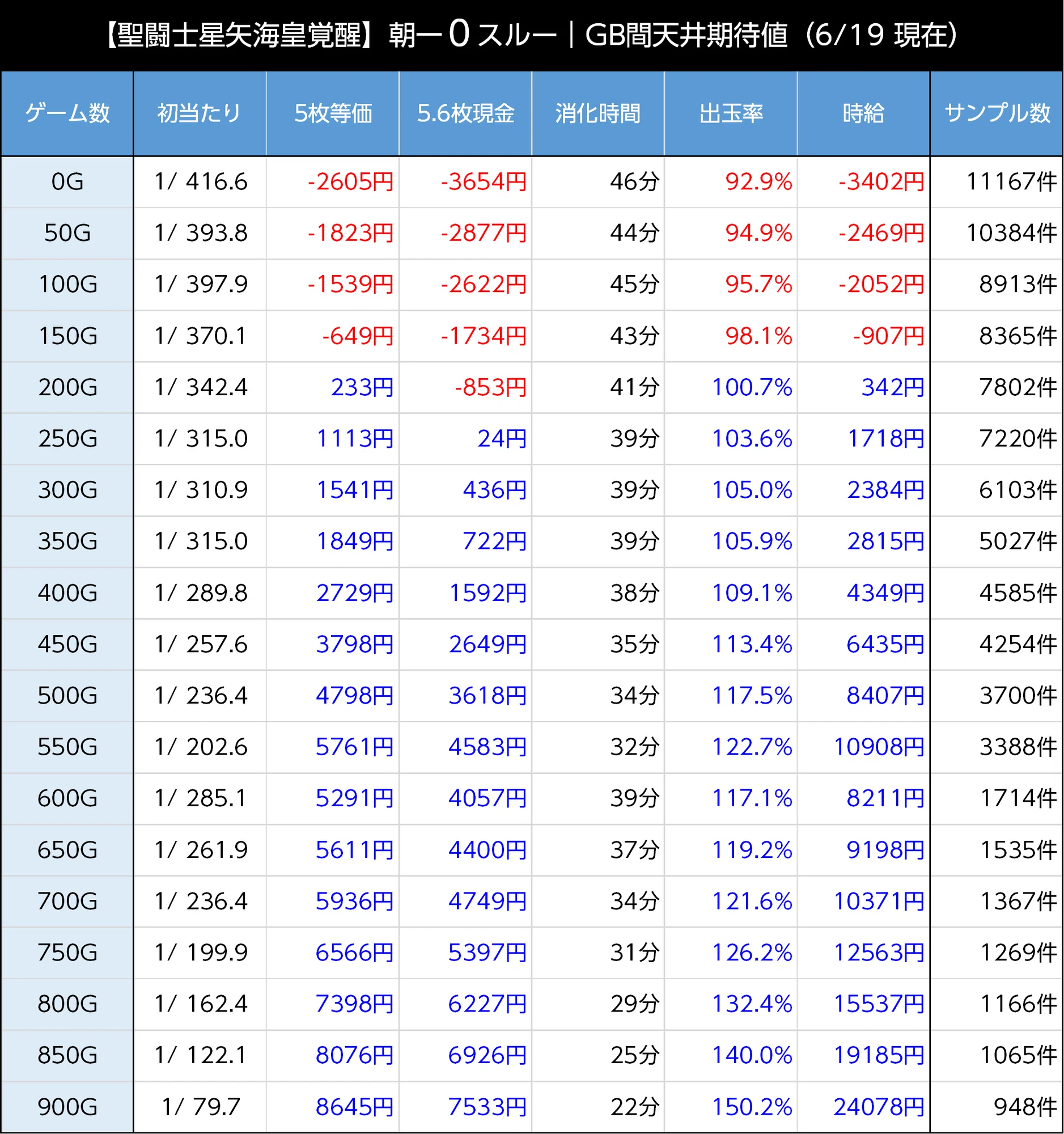Image resolution: width=1064 pixels, height=1134 pixels.
Task: Select the 1/ 310.9 cell
Action: 201,490
